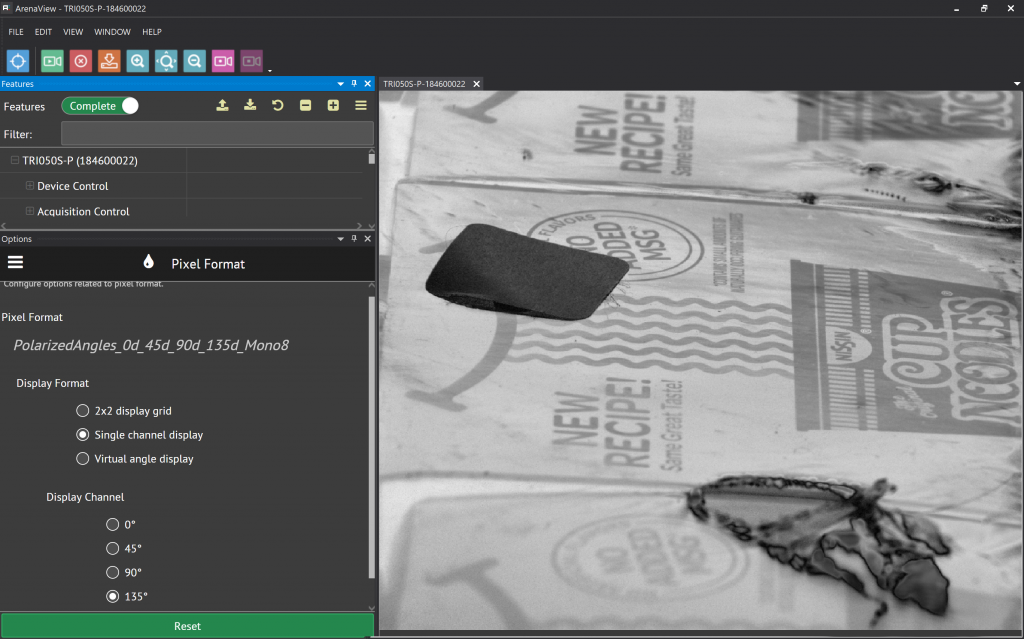Viewport: 1024px width, 639px height.
Task: Refresh the features tree
Action: click(x=278, y=105)
